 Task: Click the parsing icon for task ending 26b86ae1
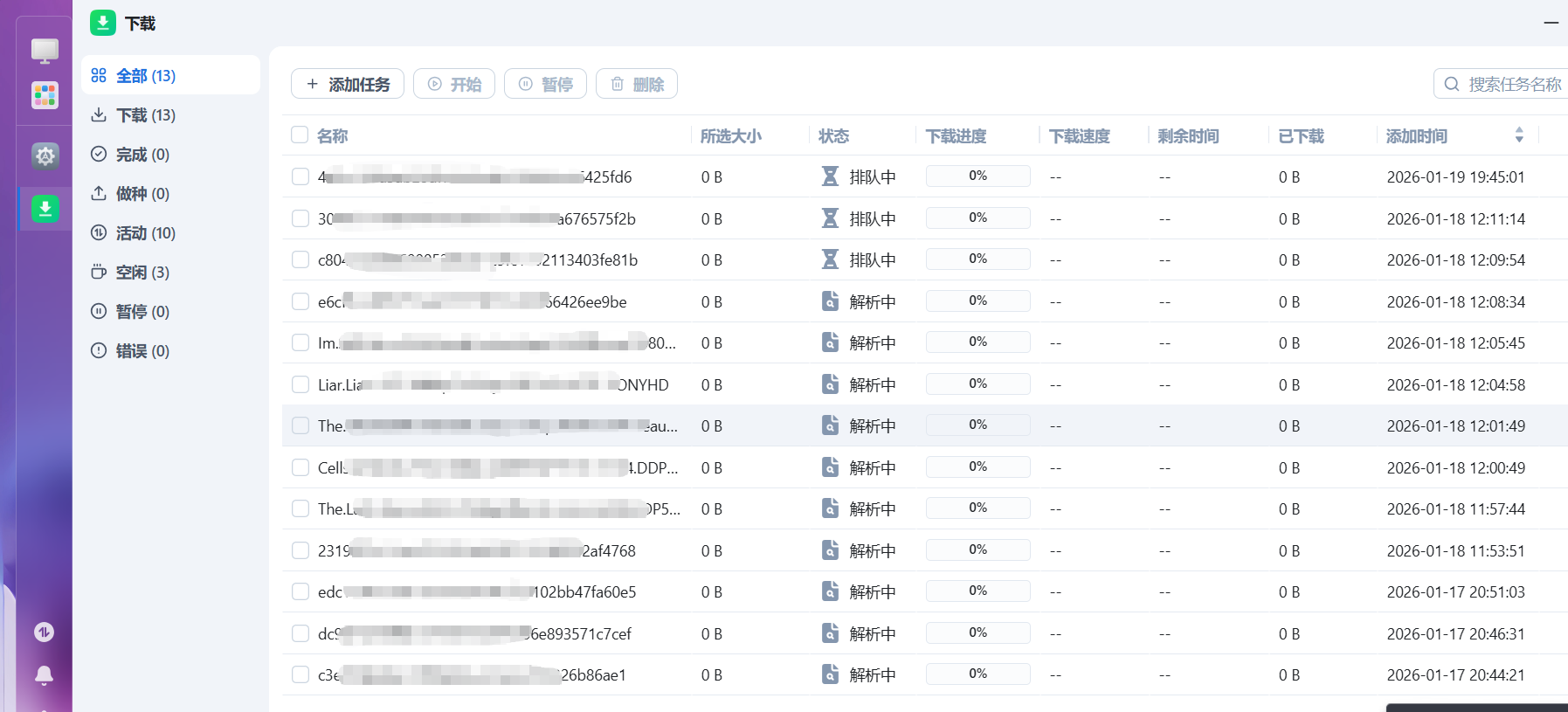pos(830,674)
